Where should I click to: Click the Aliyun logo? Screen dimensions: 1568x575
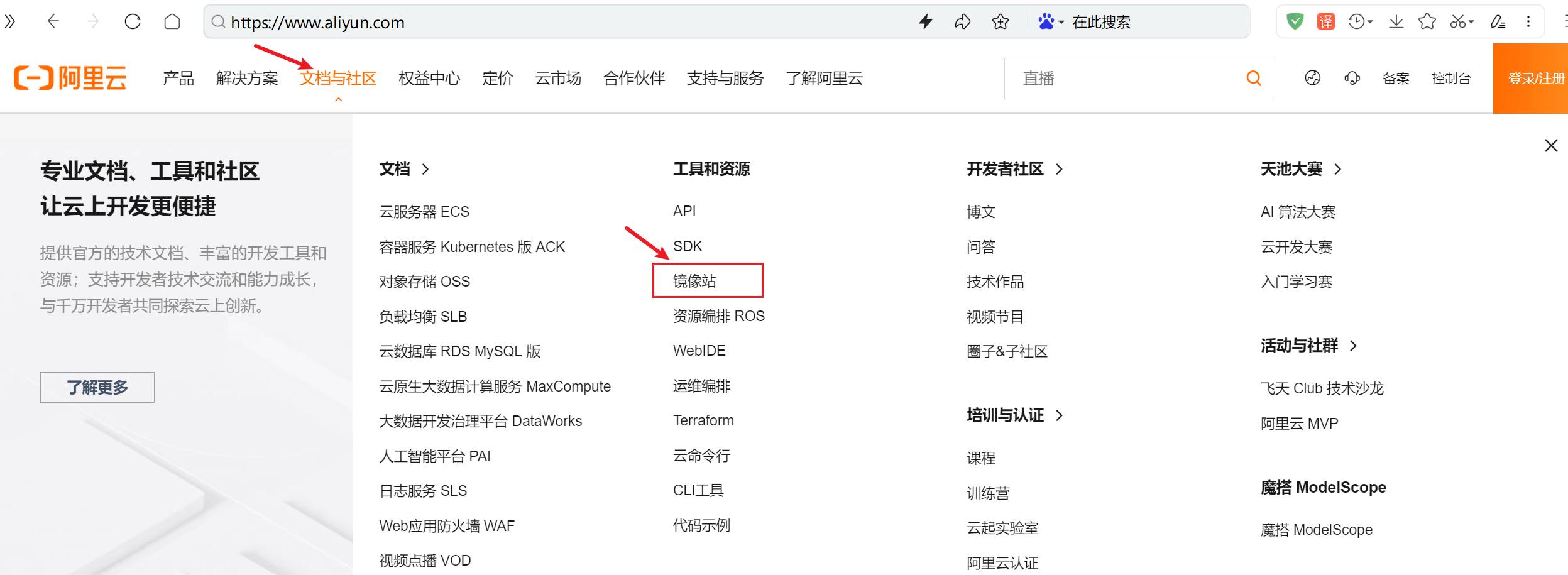click(70, 79)
